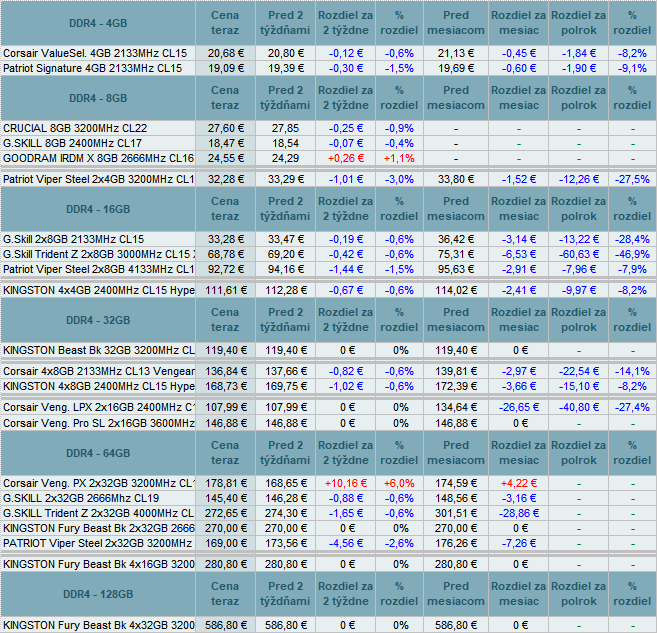657x633 pixels.
Task: Select PATRIOT Viper Steel 2x32GB 3200MHz row
Action: click(97, 543)
